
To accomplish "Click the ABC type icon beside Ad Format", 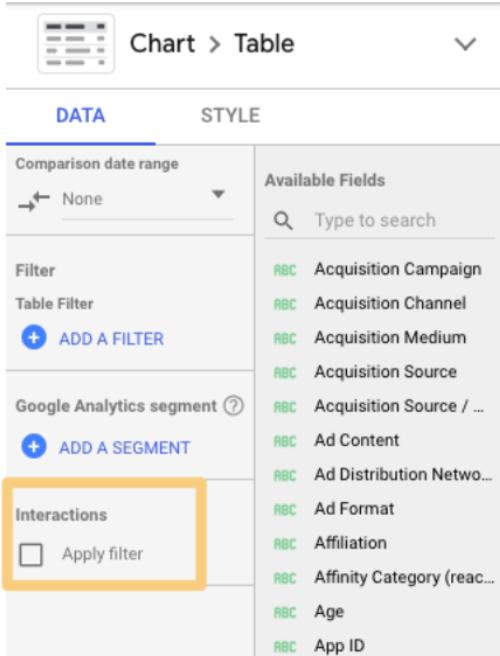I will click(285, 510).
